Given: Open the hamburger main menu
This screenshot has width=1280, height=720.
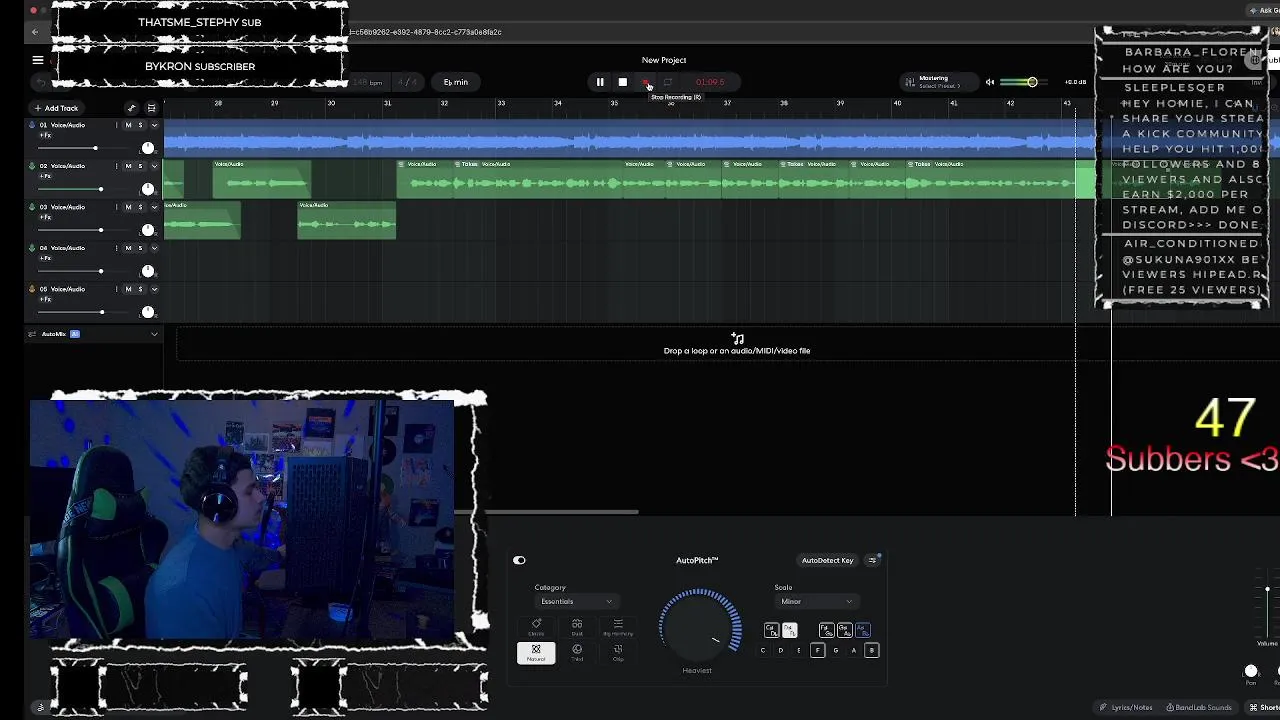Looking at the screenshot, I should 38,60.
